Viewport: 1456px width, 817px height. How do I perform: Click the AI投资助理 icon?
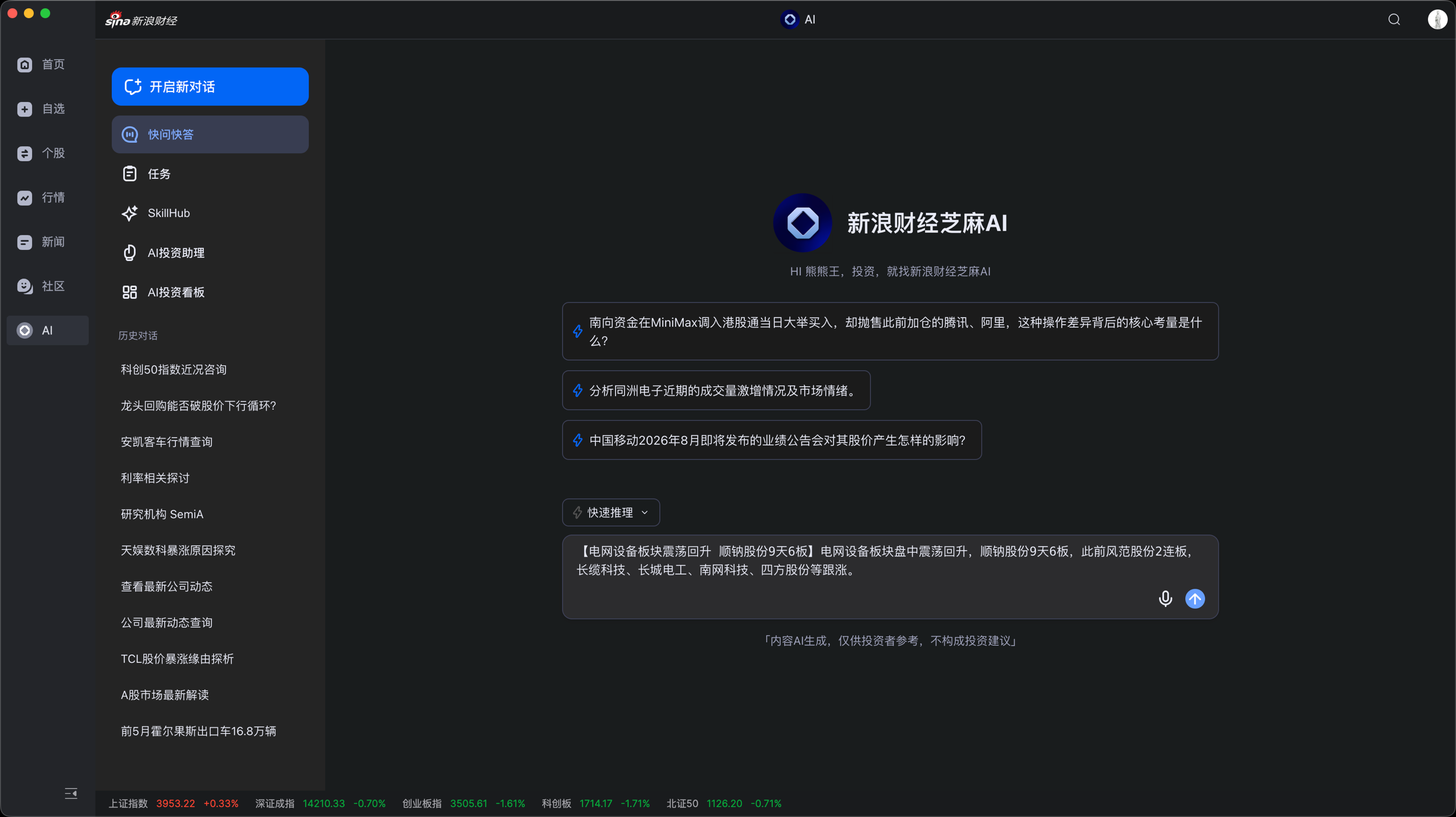[129, 253]
